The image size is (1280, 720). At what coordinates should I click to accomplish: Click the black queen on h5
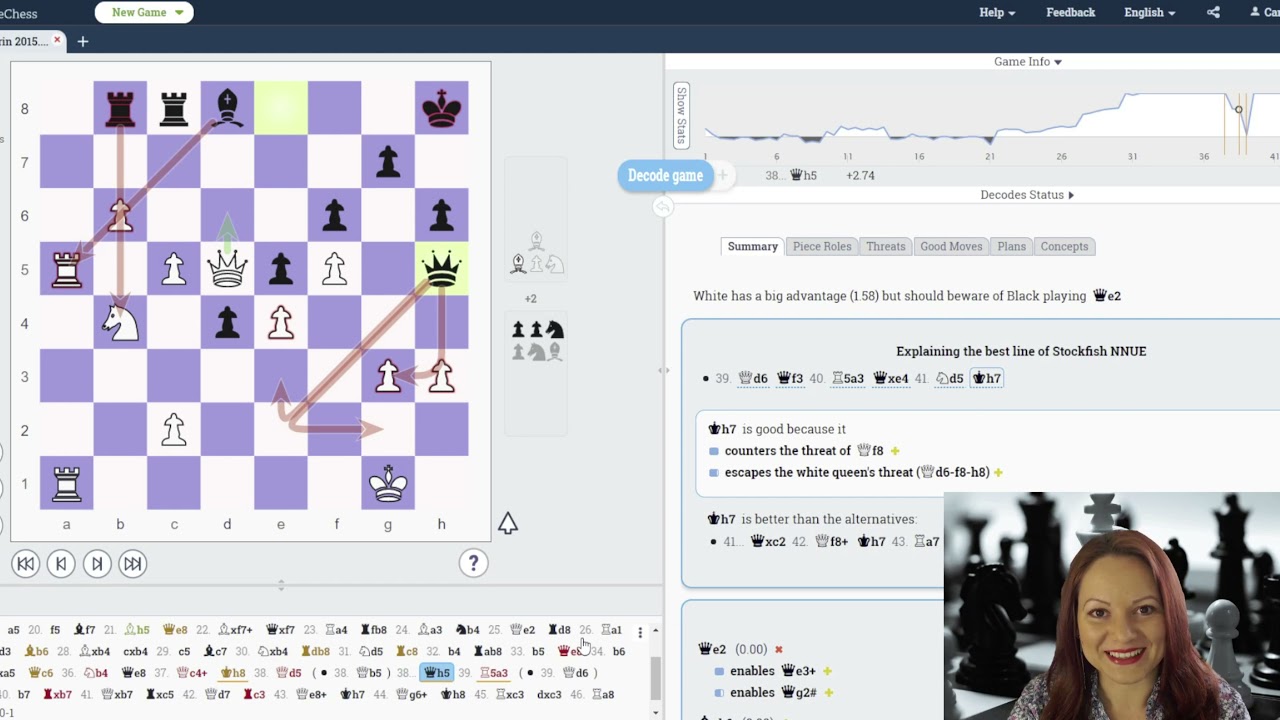[x=441, y=269]
